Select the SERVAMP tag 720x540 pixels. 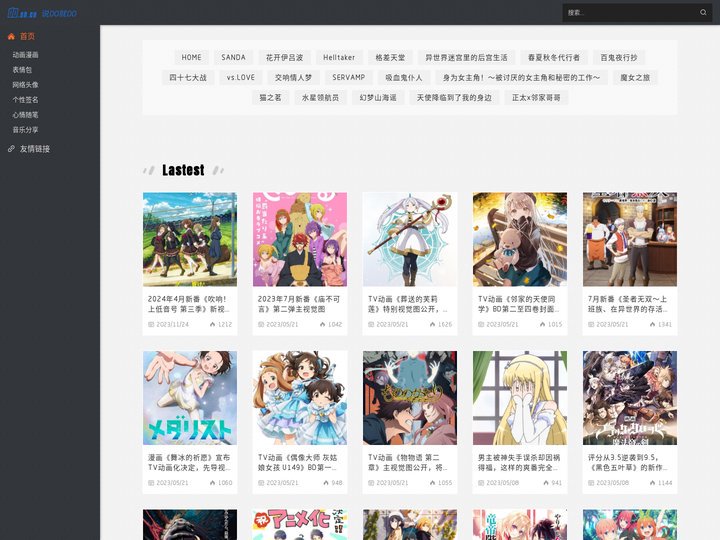(x=349, y=78)
